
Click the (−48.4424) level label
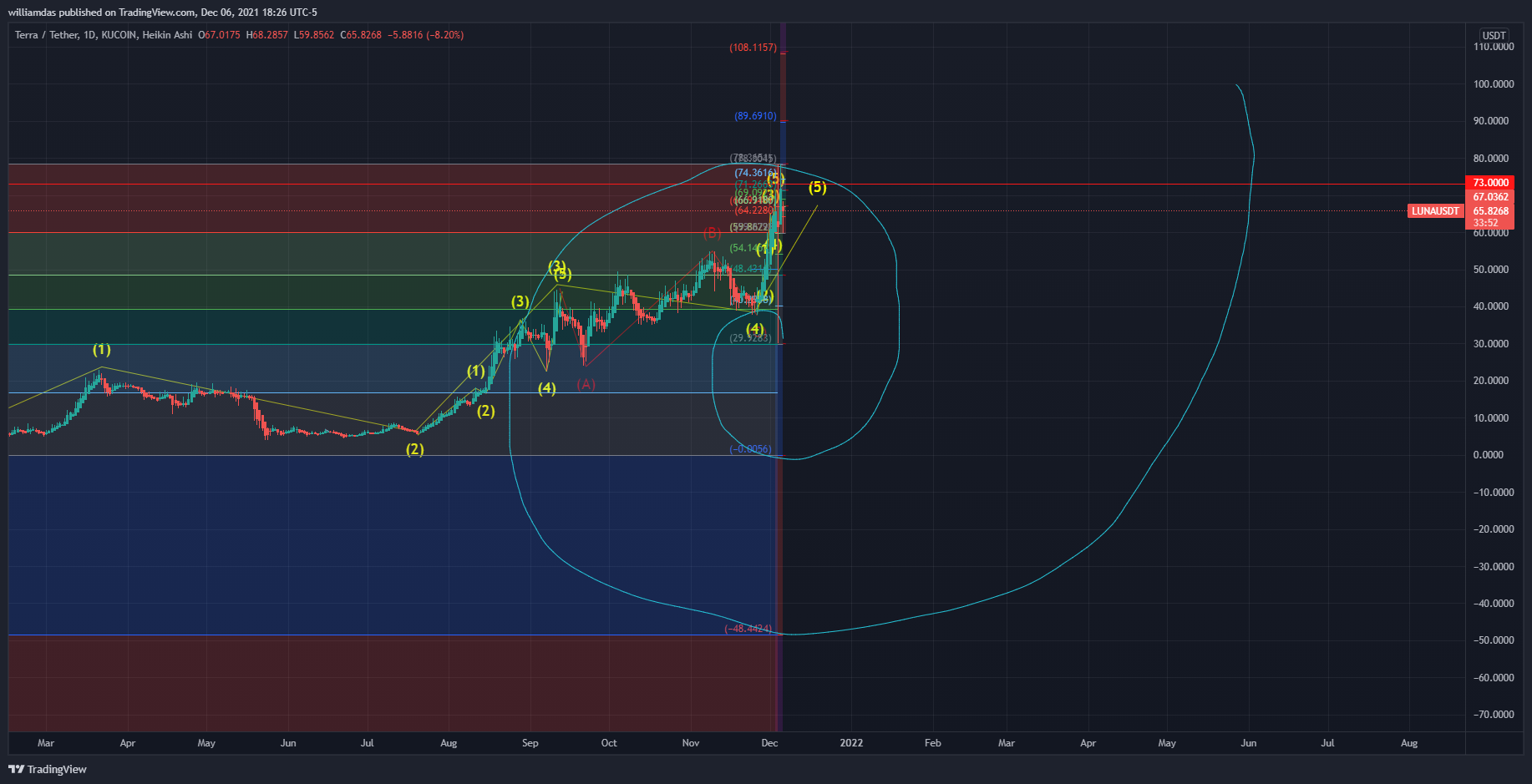tap(748, 629)
